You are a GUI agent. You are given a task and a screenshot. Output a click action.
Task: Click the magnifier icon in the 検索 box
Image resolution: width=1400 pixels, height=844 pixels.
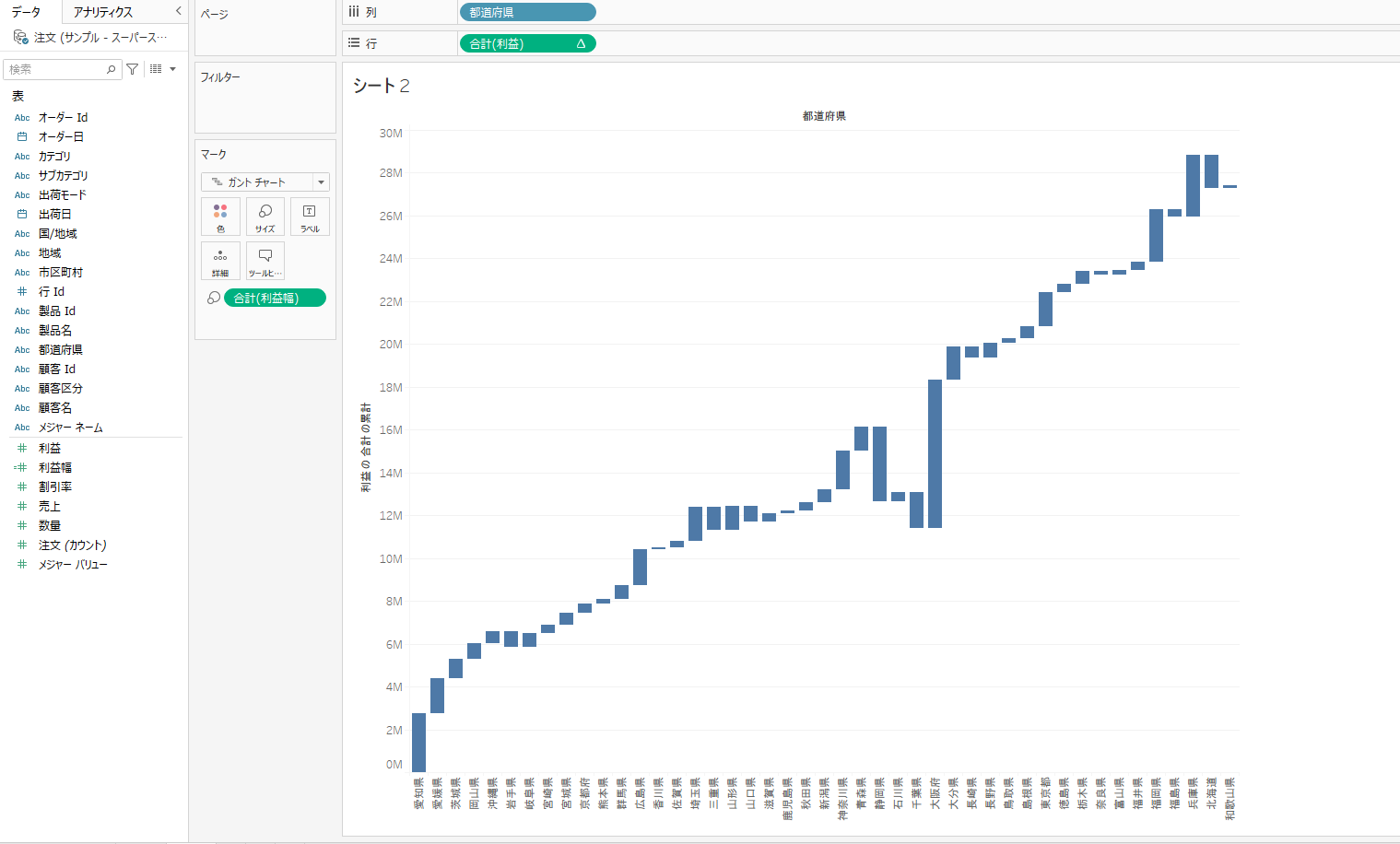(111, 69)
